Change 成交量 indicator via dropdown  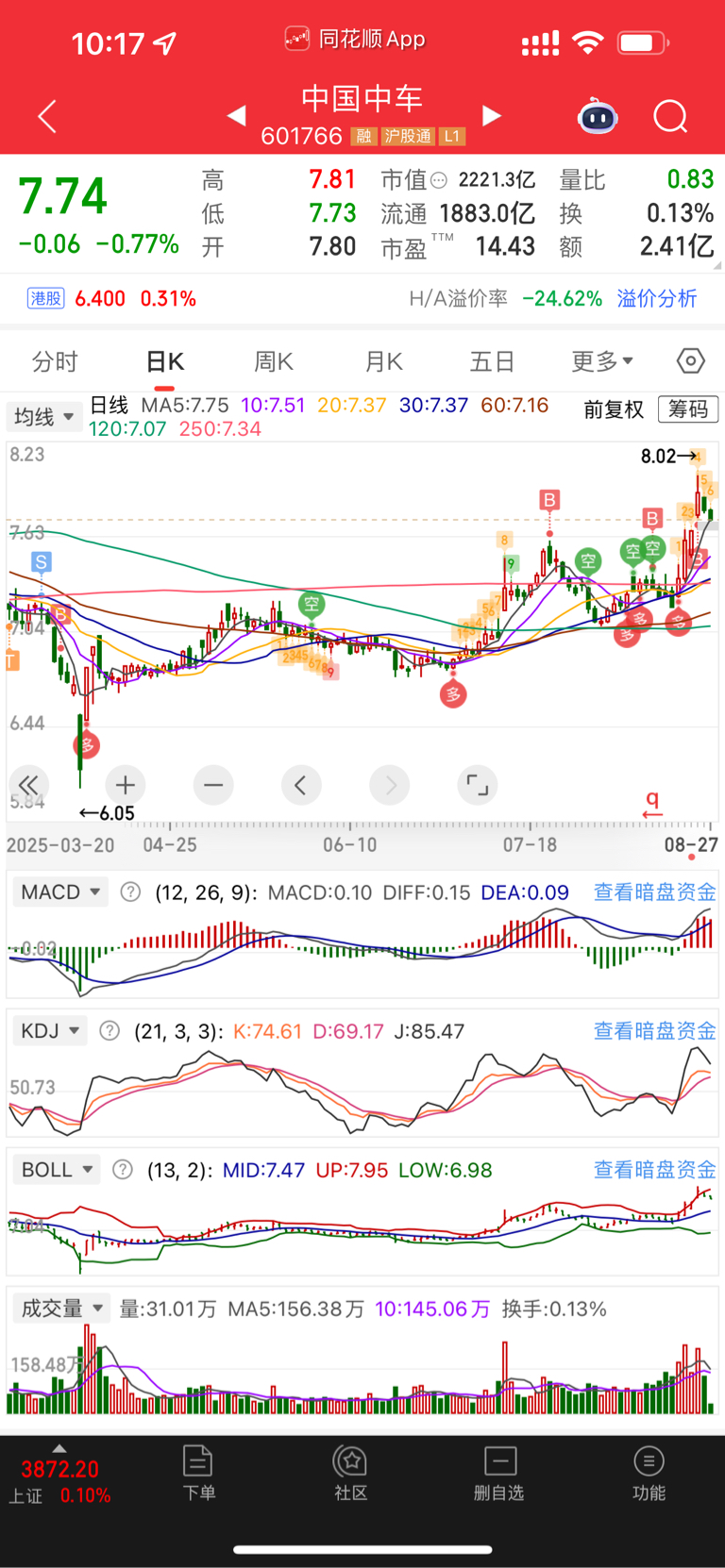(61, 1309)
